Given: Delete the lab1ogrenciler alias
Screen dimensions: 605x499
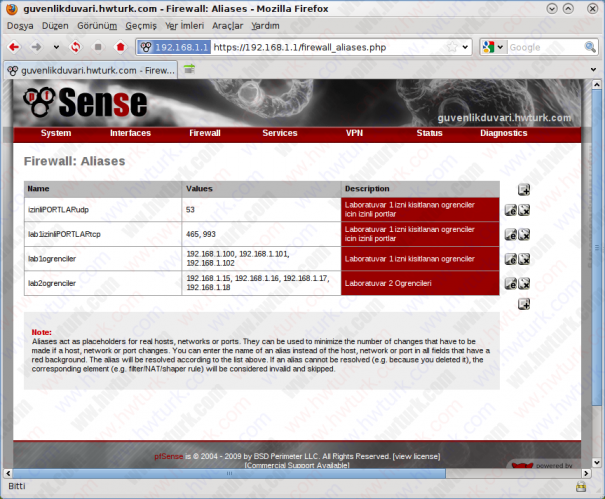Looking at the screenshot, I should pos(524,259).
